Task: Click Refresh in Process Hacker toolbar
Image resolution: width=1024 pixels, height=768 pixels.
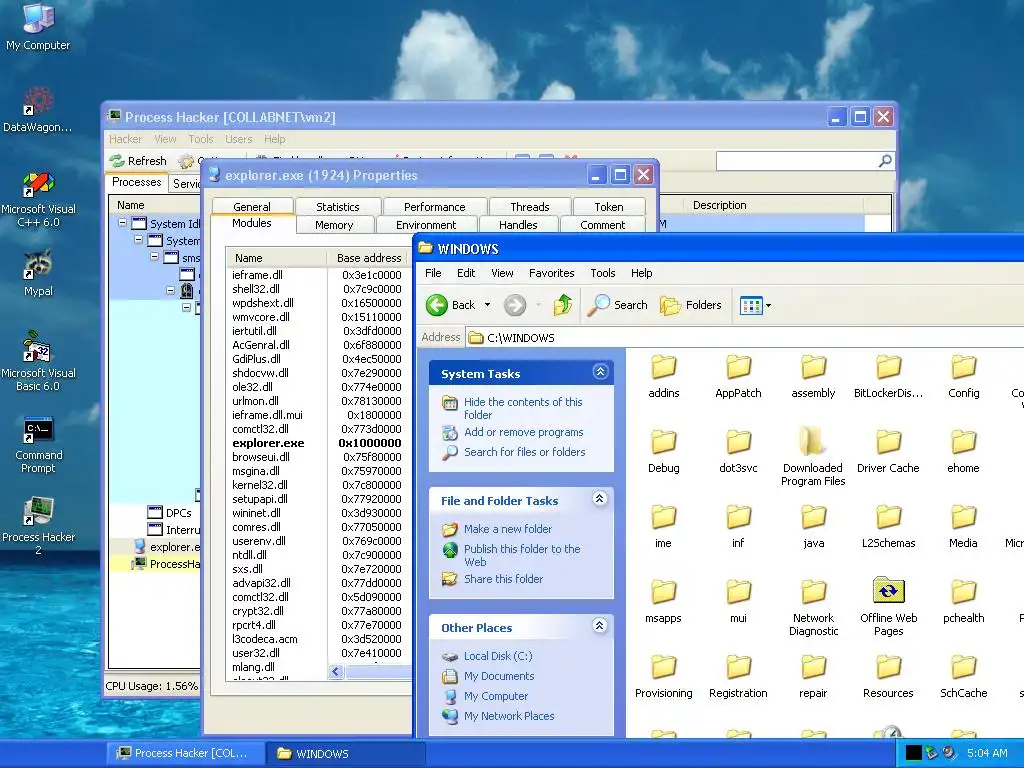Action: 138,161
